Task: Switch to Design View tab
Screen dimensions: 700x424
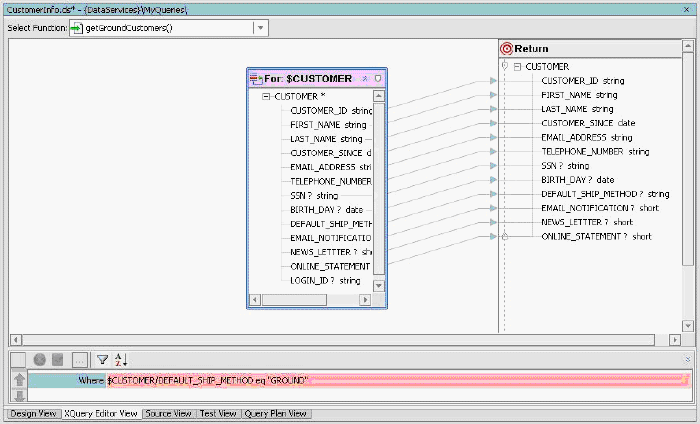Action: [33, 414]
